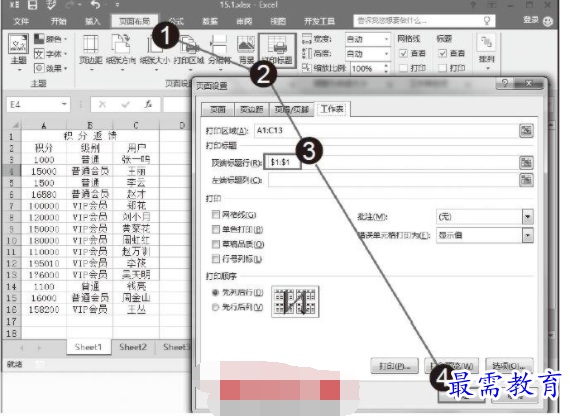This screenshot has height=416, width=570.
Task: Open the Insert (插入) tab
Action: point(92,21)
